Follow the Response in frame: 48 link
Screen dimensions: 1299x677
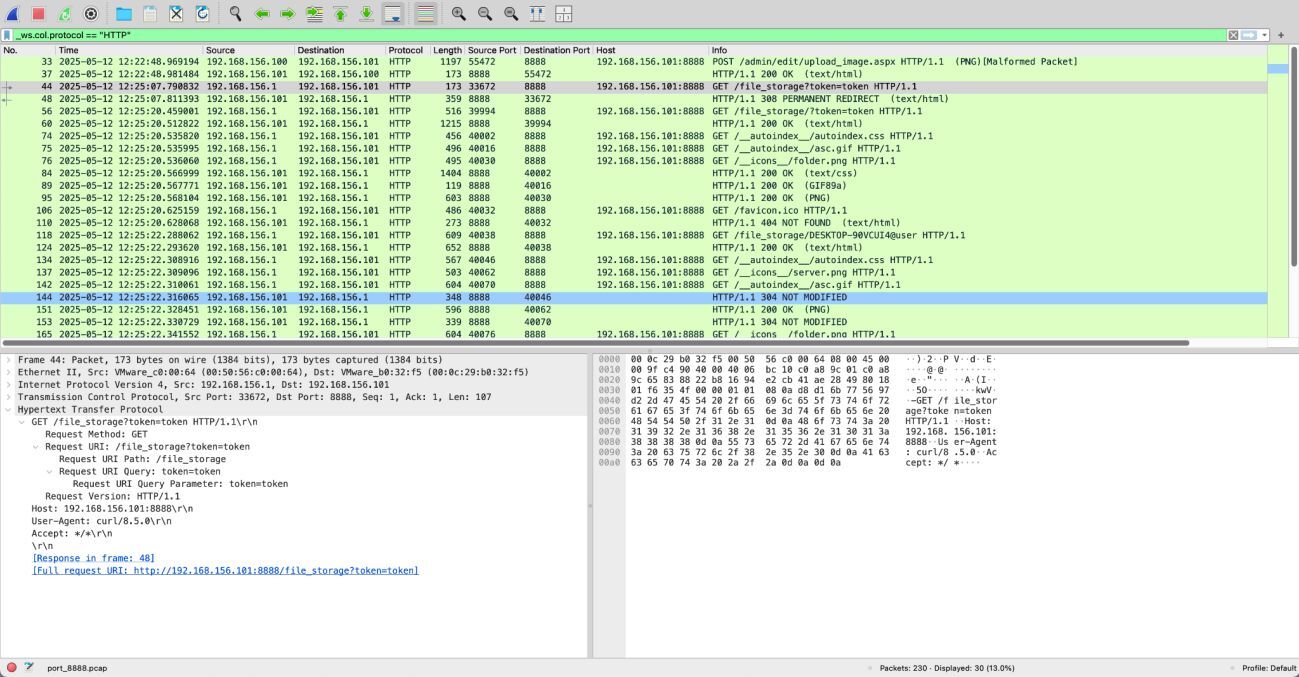pyautogui.click(x=94, y=558)
